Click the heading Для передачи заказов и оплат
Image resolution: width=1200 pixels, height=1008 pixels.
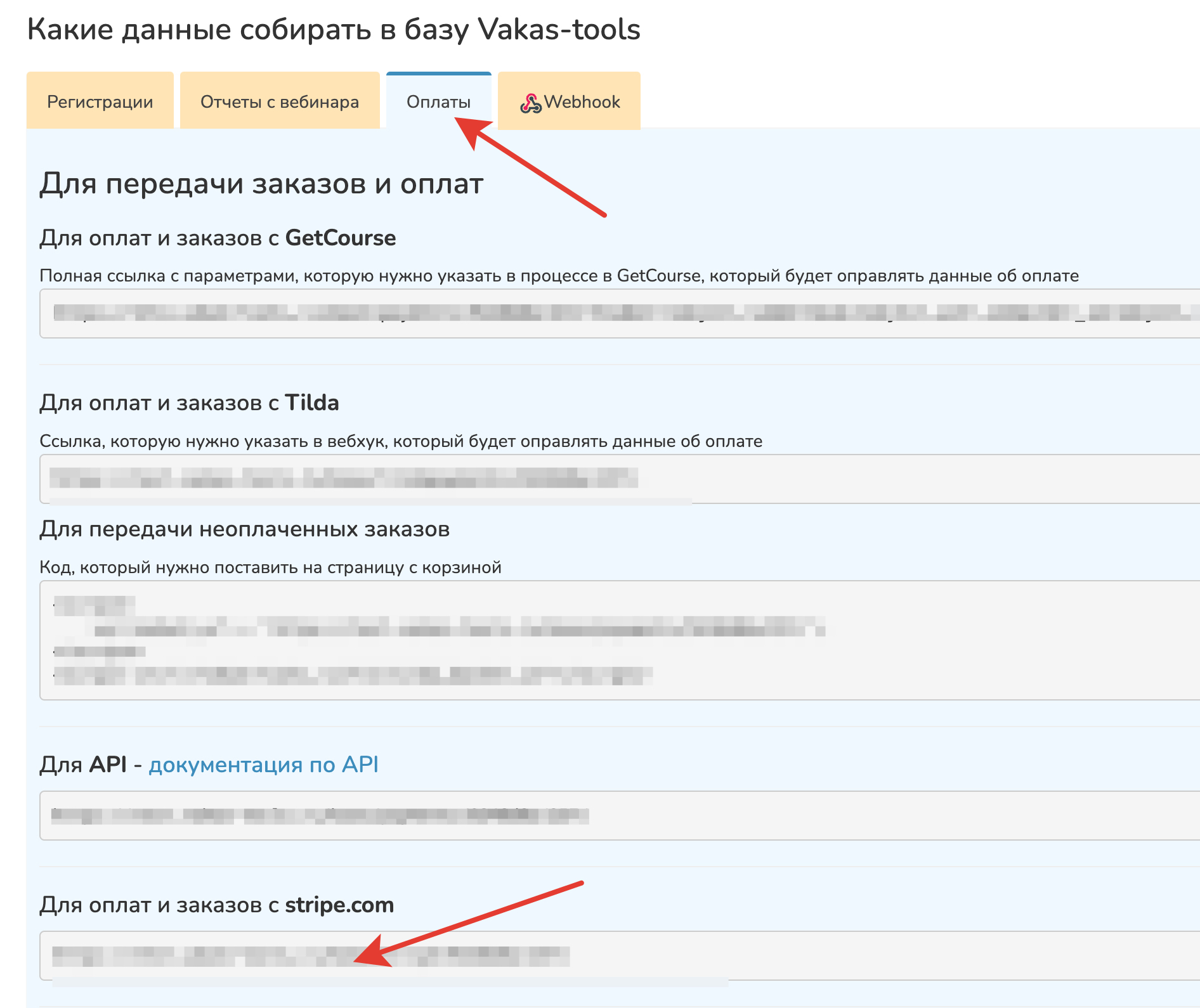(261, 184)
